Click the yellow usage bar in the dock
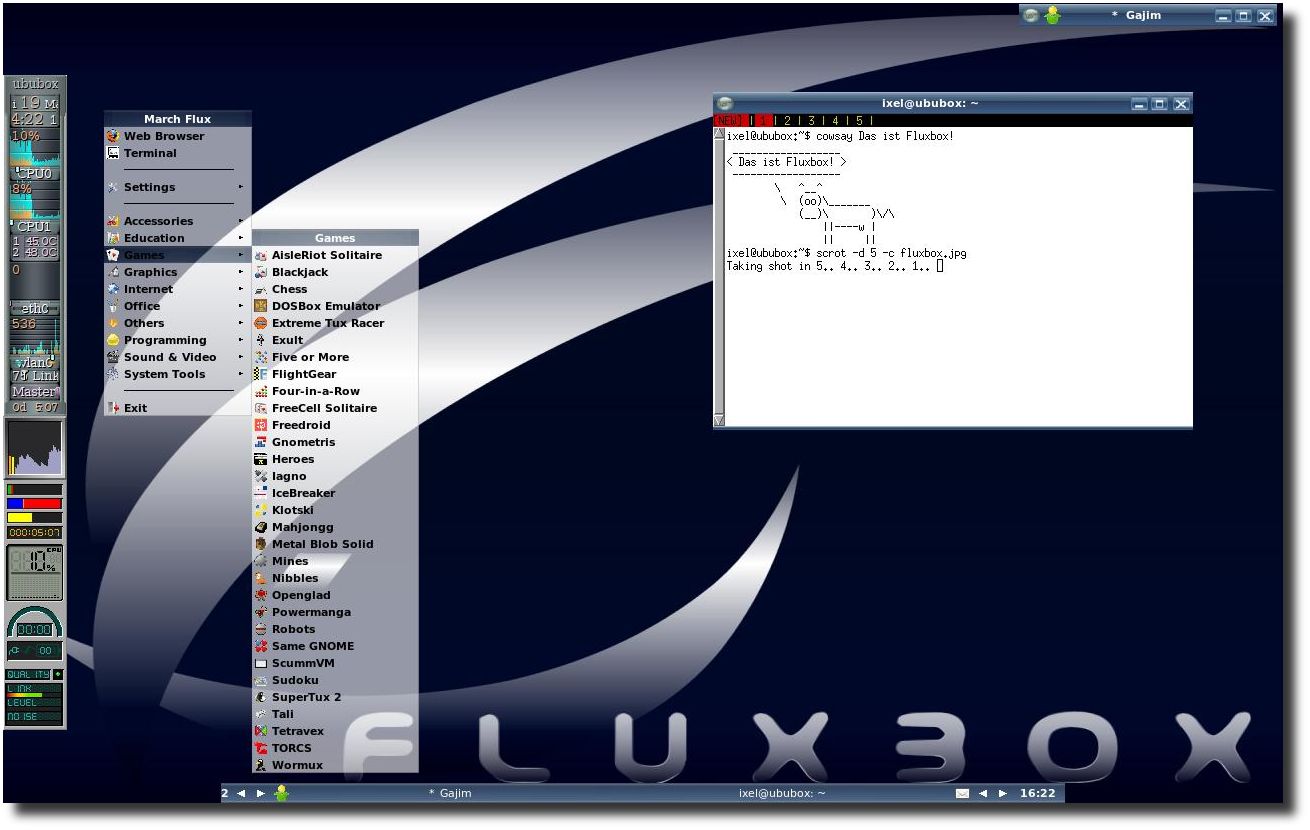1310x830 pixels. point(34,517)
